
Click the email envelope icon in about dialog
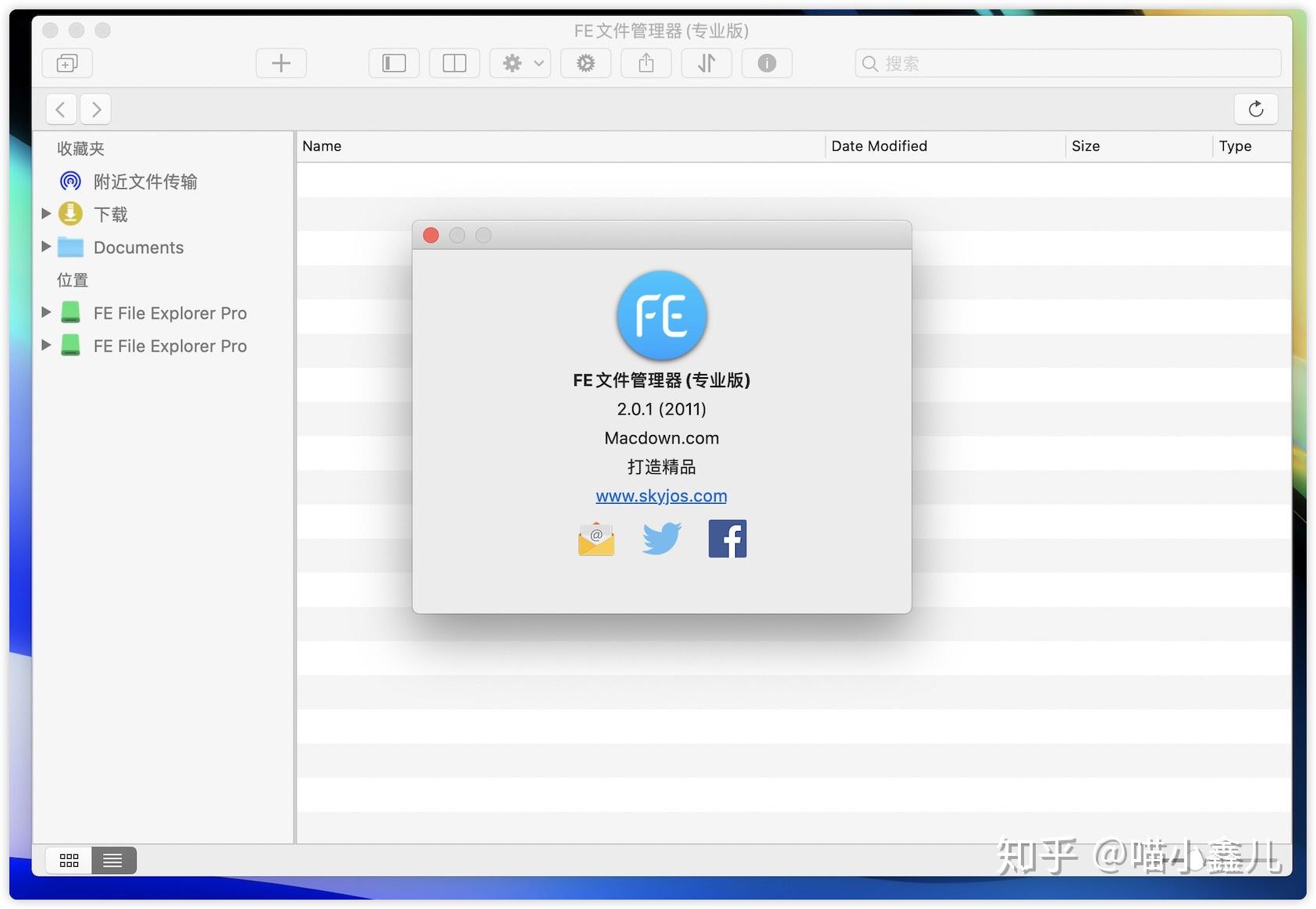click(596, 538)
